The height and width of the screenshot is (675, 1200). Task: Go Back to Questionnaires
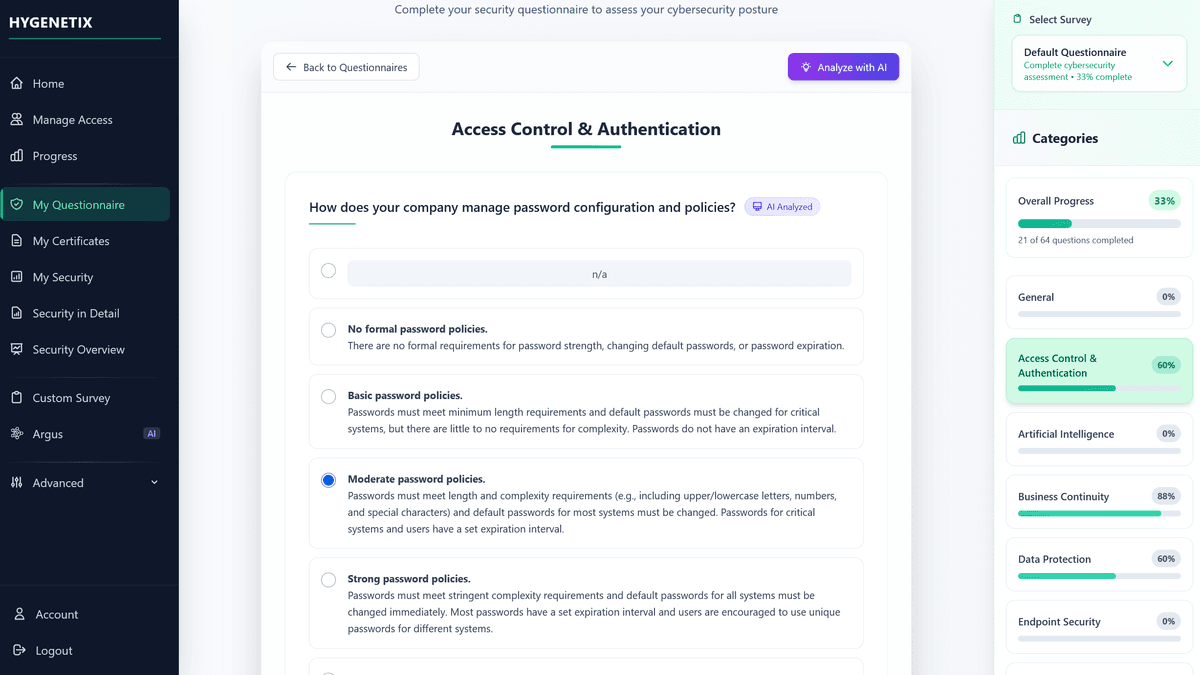pos(346,67)
